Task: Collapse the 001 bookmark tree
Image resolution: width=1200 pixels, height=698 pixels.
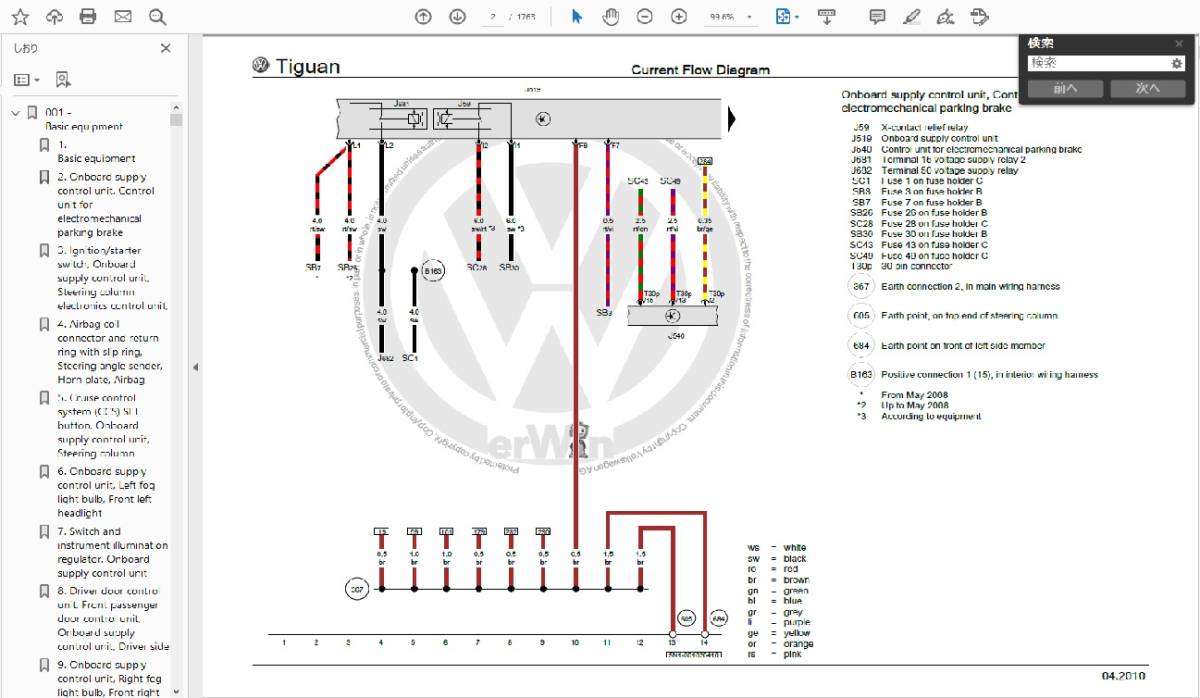Action: (x=15, y=113)
